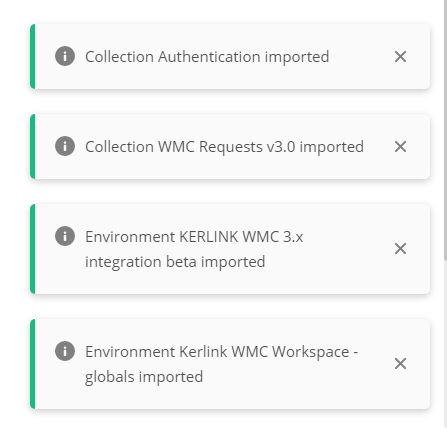Viewport: 447px width, 429px height.
Task: Dismiss the KERLINK WMC 3.x integration beta toast
Action: coord(400,249)
